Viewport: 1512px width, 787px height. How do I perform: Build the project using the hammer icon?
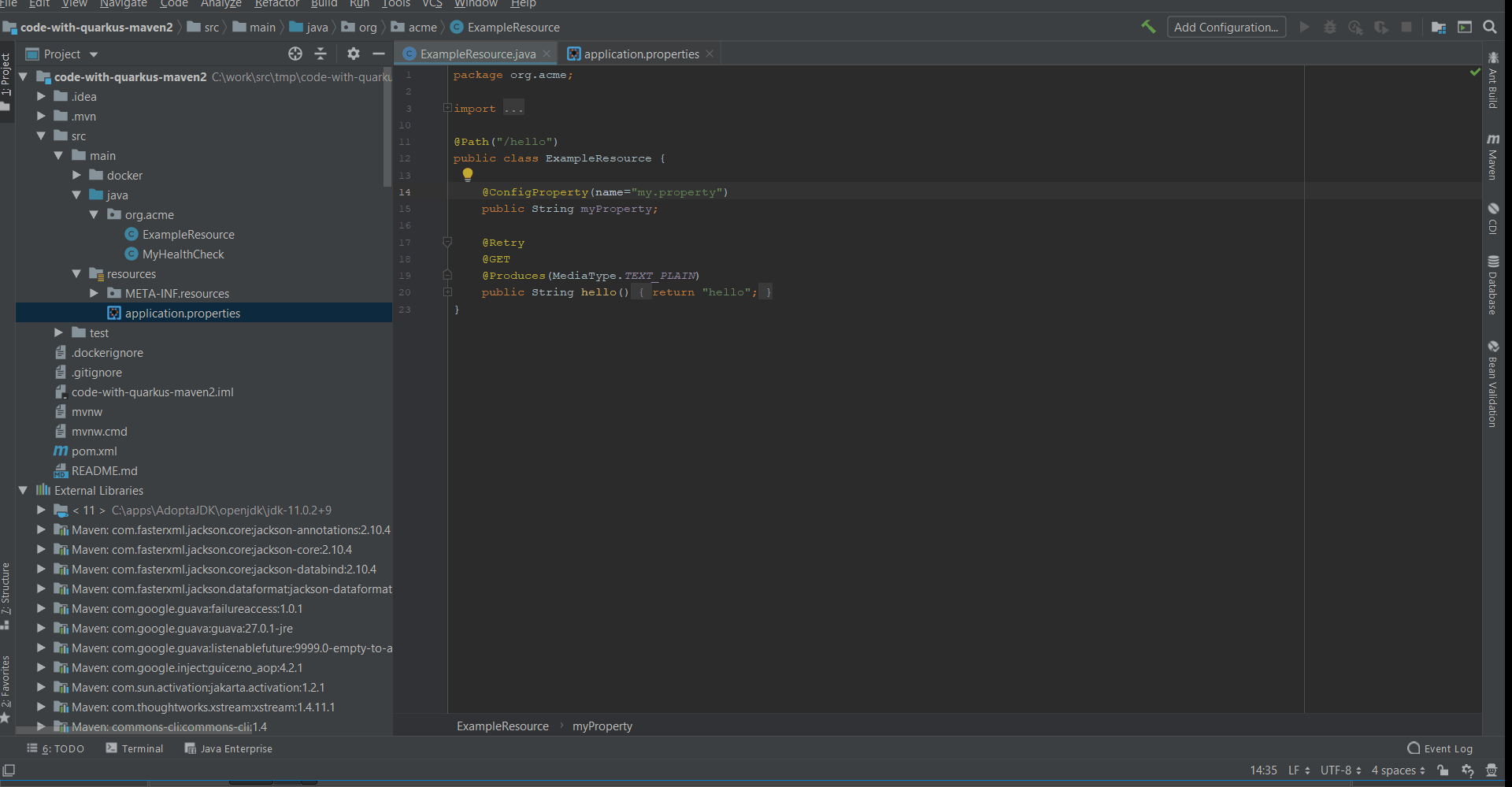click(x=1147, y=27)
